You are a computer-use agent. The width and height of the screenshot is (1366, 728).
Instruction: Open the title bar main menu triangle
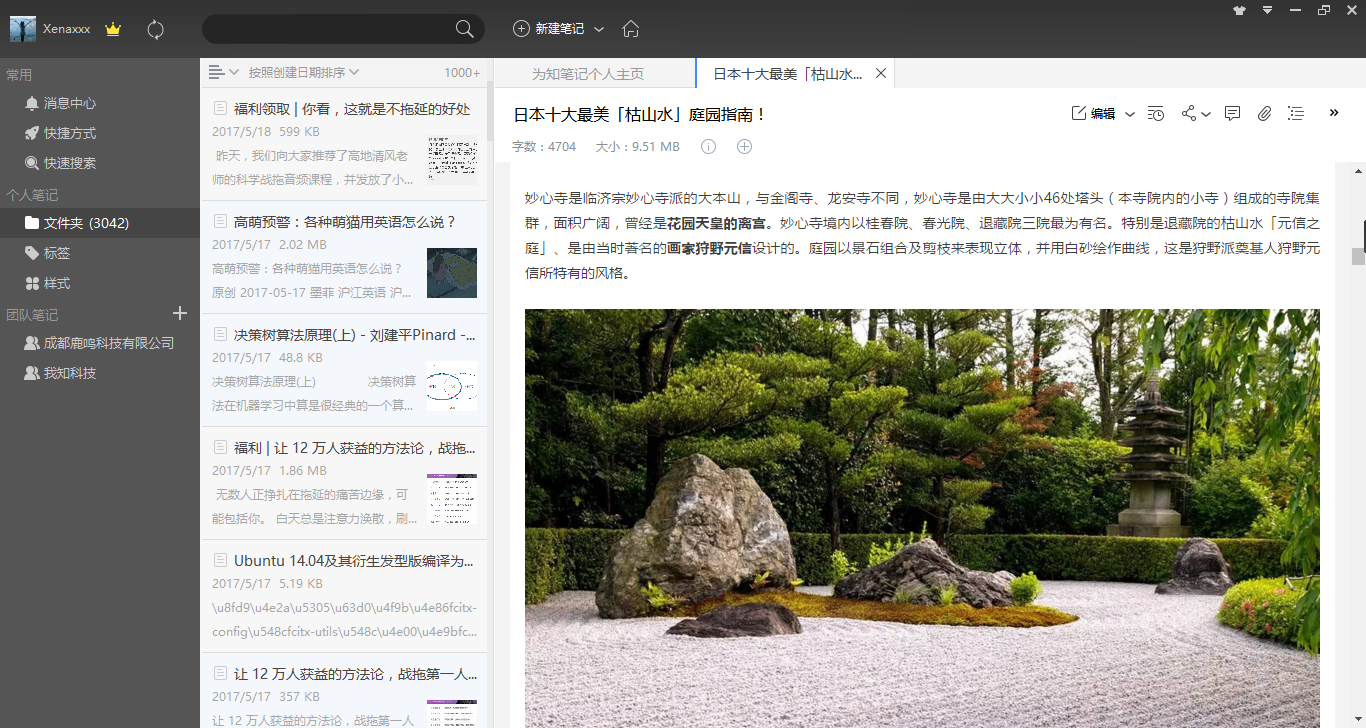point(1268,10)
